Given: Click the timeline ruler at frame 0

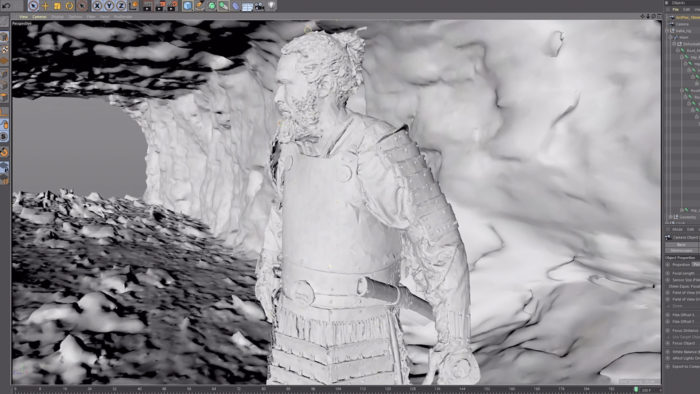Looking at the screenshot, I should click(16, 390).
